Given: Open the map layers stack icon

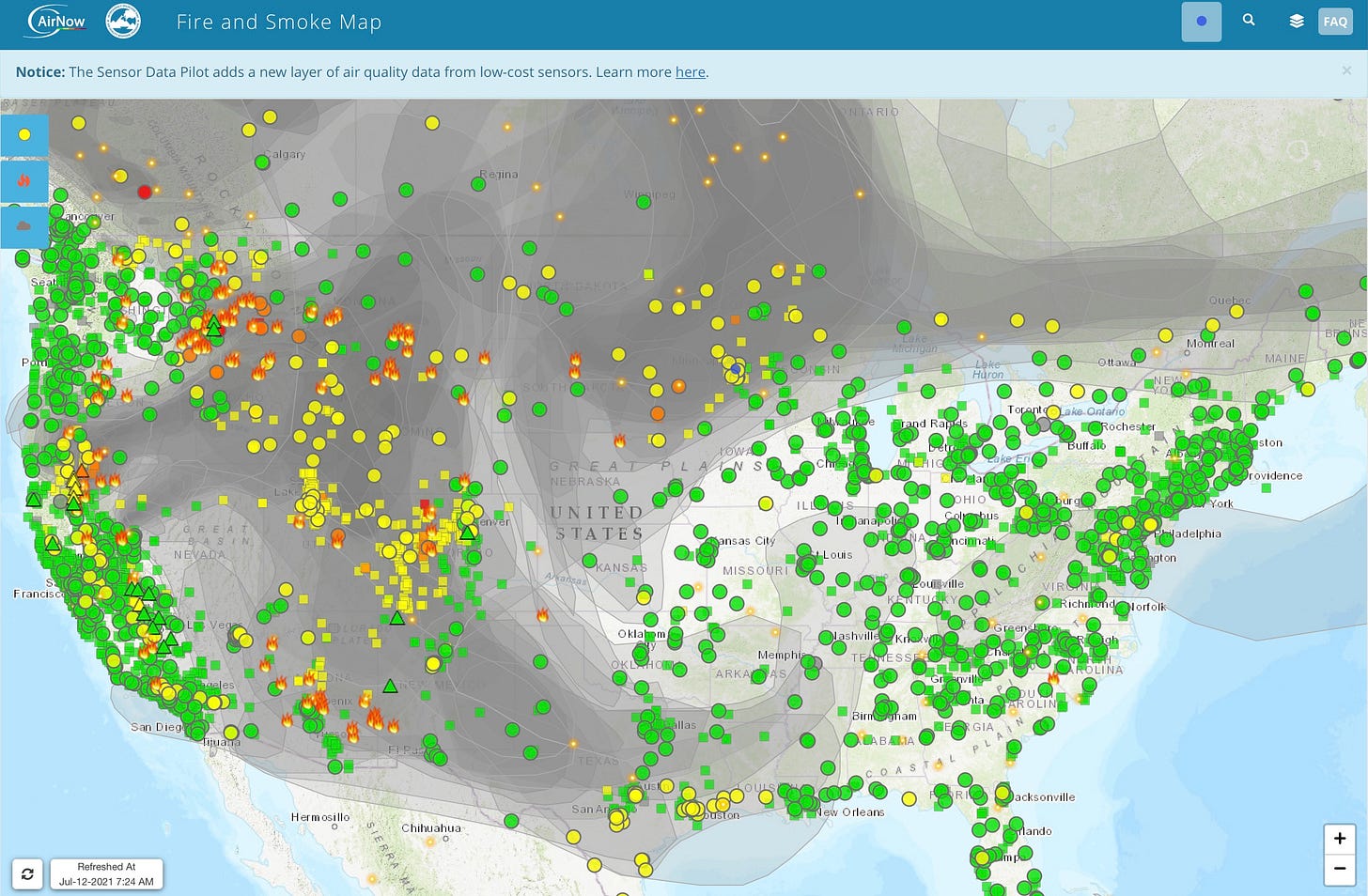Looking at the screenshot, I should (x=1297, y=21).
